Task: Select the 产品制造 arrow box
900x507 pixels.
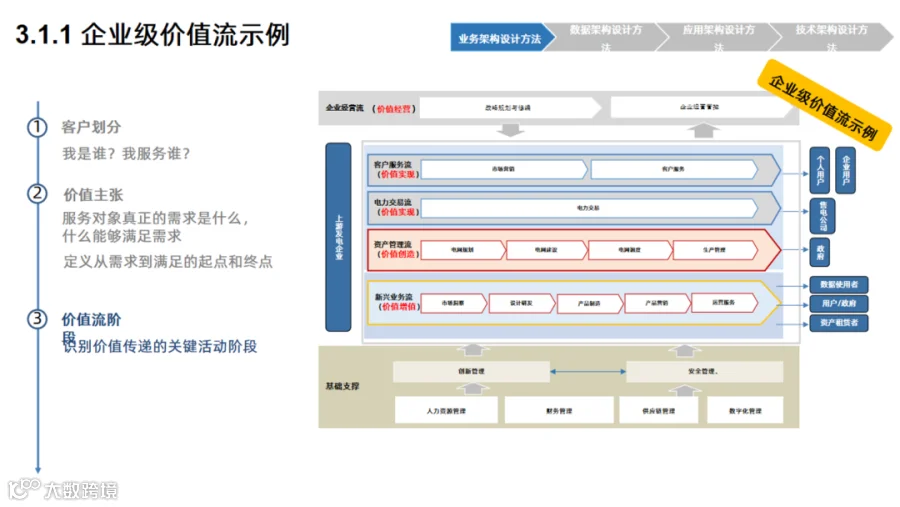Action: [589, 303]
